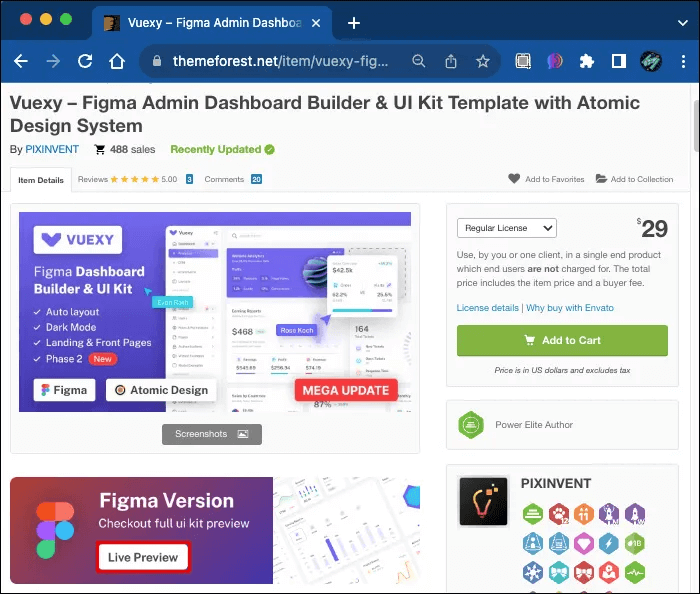Open the extensions puzzle piece menu
The width and height of the screenshot is (700, 594).
point(587,61)
